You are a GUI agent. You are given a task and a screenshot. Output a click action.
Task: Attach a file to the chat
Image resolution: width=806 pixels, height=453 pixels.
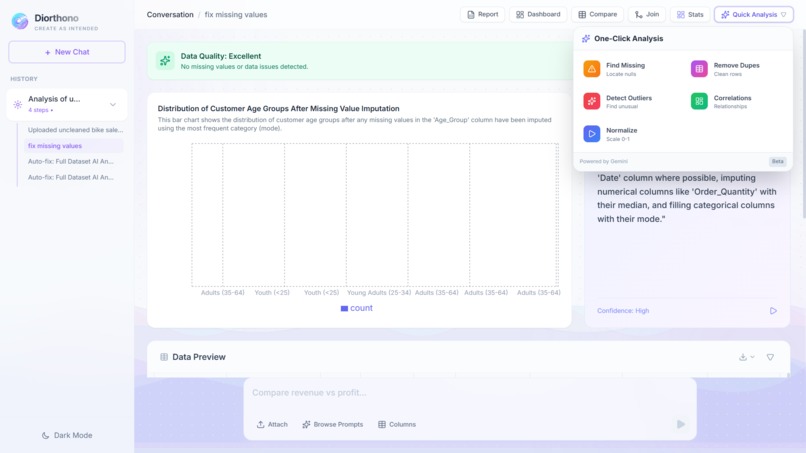(x=272, y=424)
